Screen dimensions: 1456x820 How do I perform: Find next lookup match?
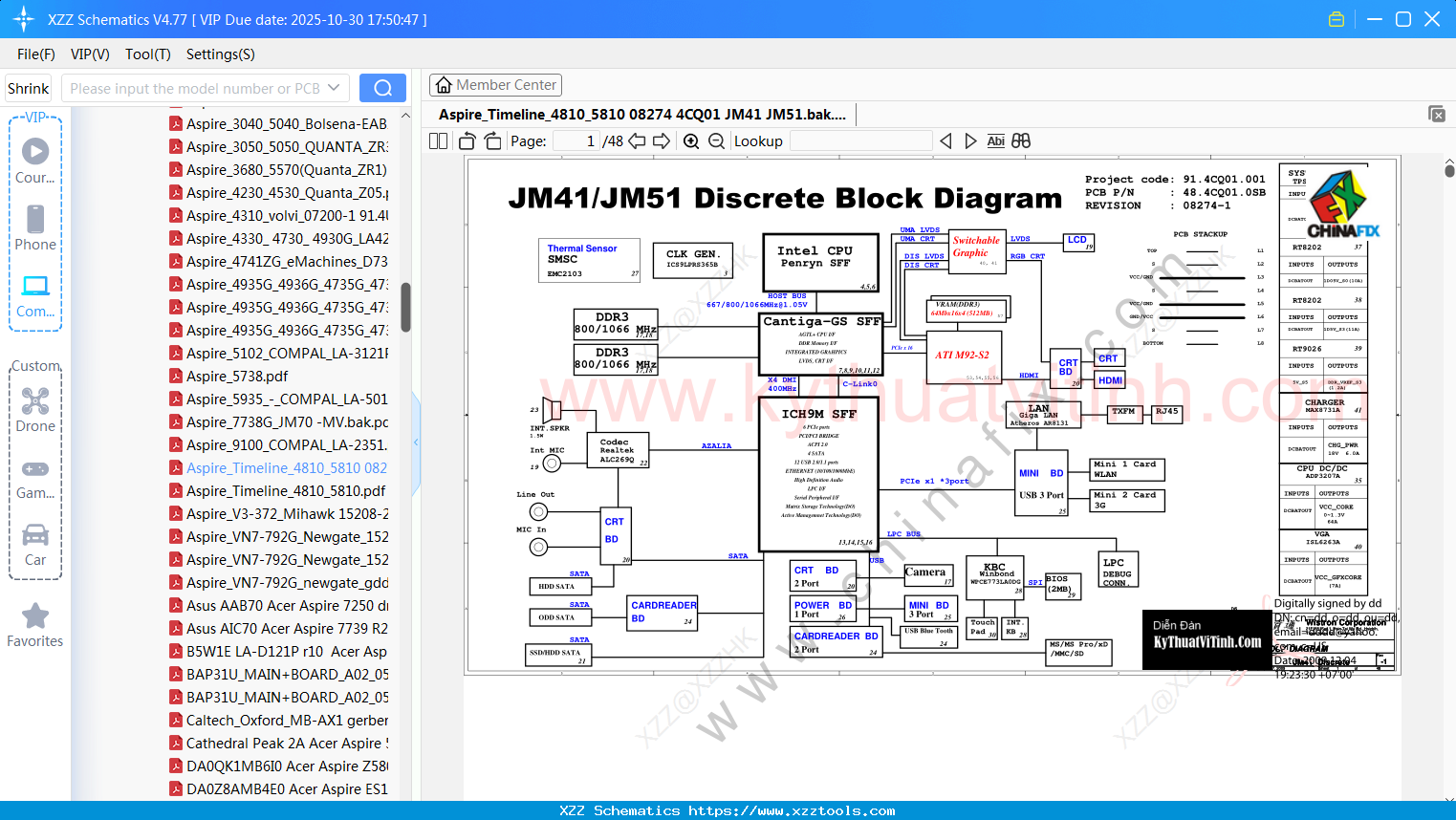(x=970, y=140)
